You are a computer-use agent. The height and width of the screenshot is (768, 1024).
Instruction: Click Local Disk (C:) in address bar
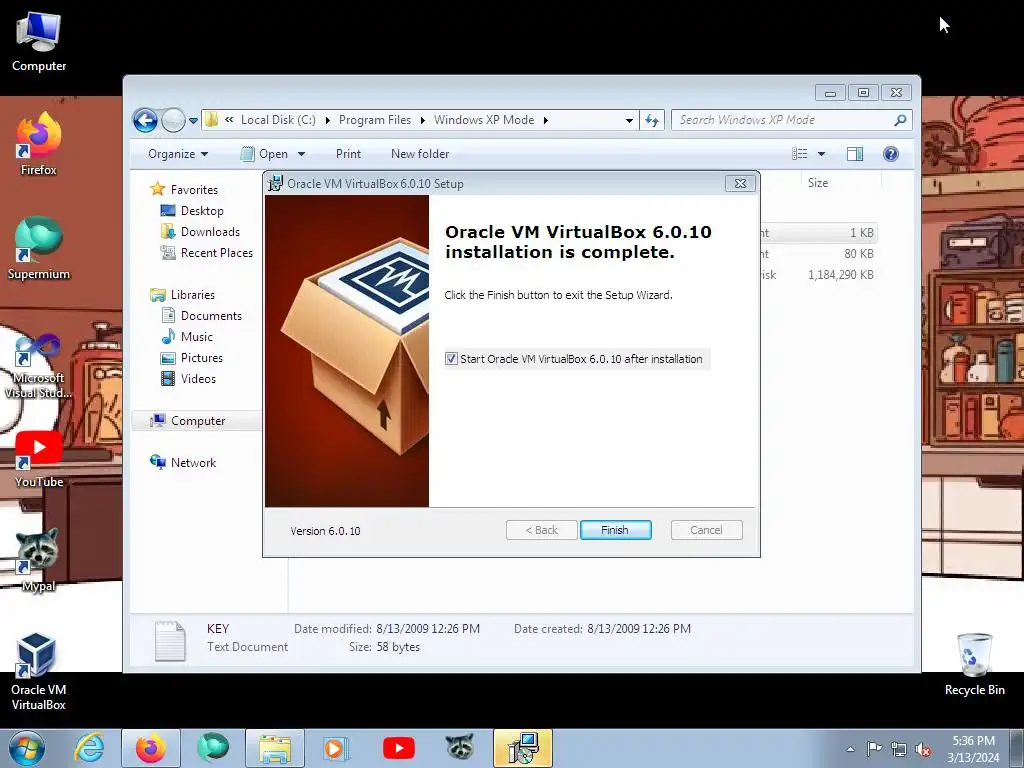[x=278, y=120]
